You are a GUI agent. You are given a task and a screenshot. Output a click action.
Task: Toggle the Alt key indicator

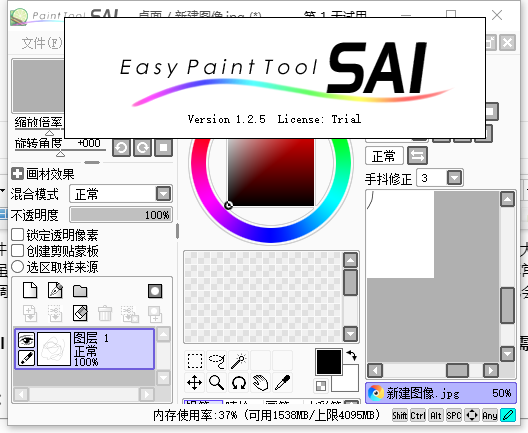pos(436,415)
